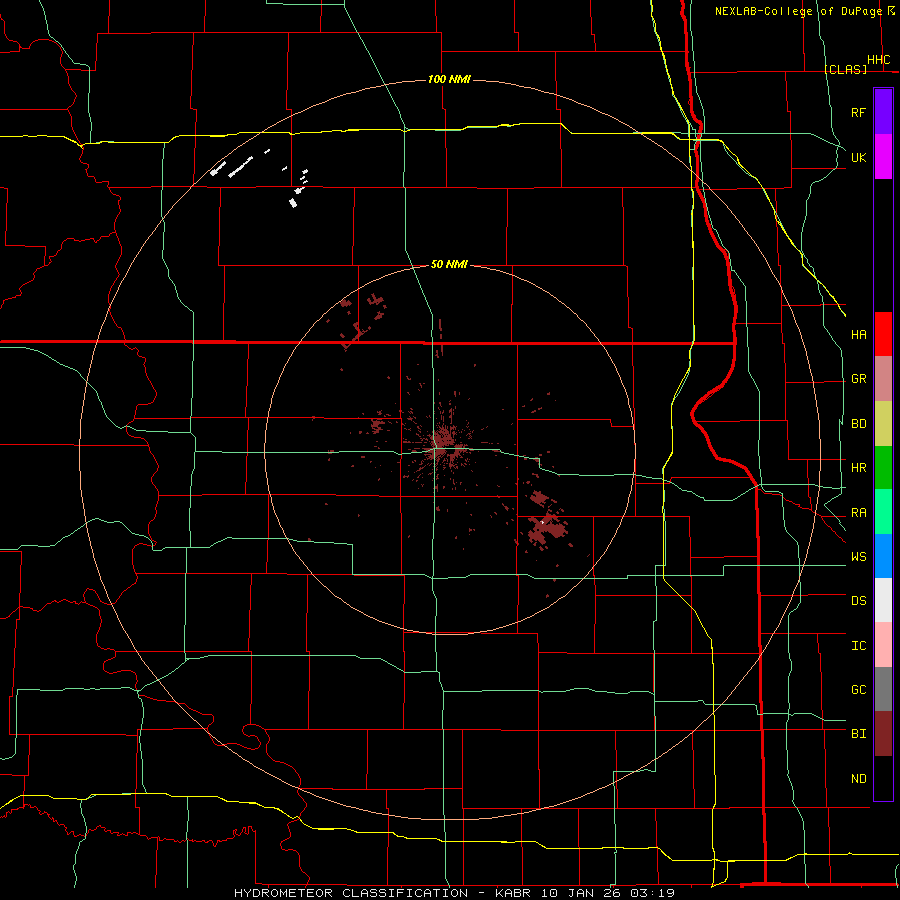Image resolution: width=900 pixels, height=900 pixels.
Task: Click the BI legend label
Action: pos(858,734)
